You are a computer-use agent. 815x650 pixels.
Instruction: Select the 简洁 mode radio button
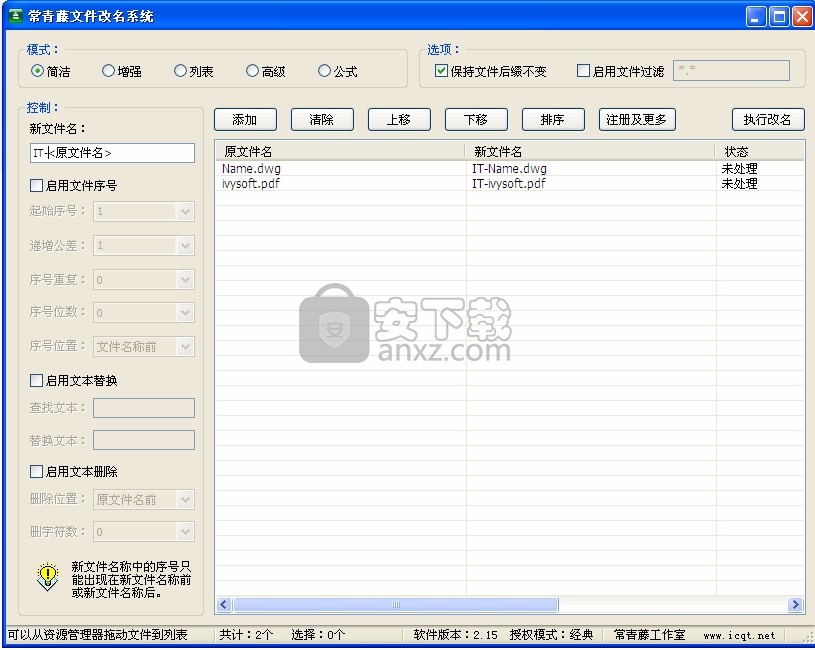point(37,71)
